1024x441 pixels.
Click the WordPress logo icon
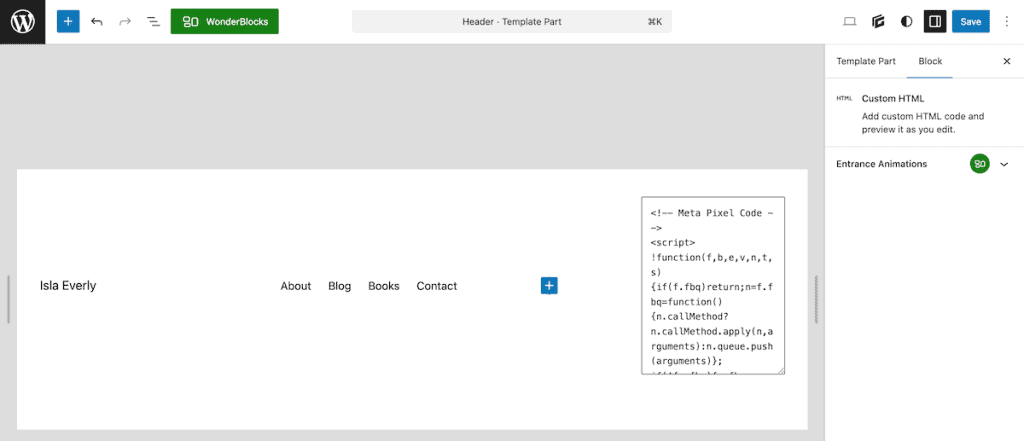[x=22, y=22]
